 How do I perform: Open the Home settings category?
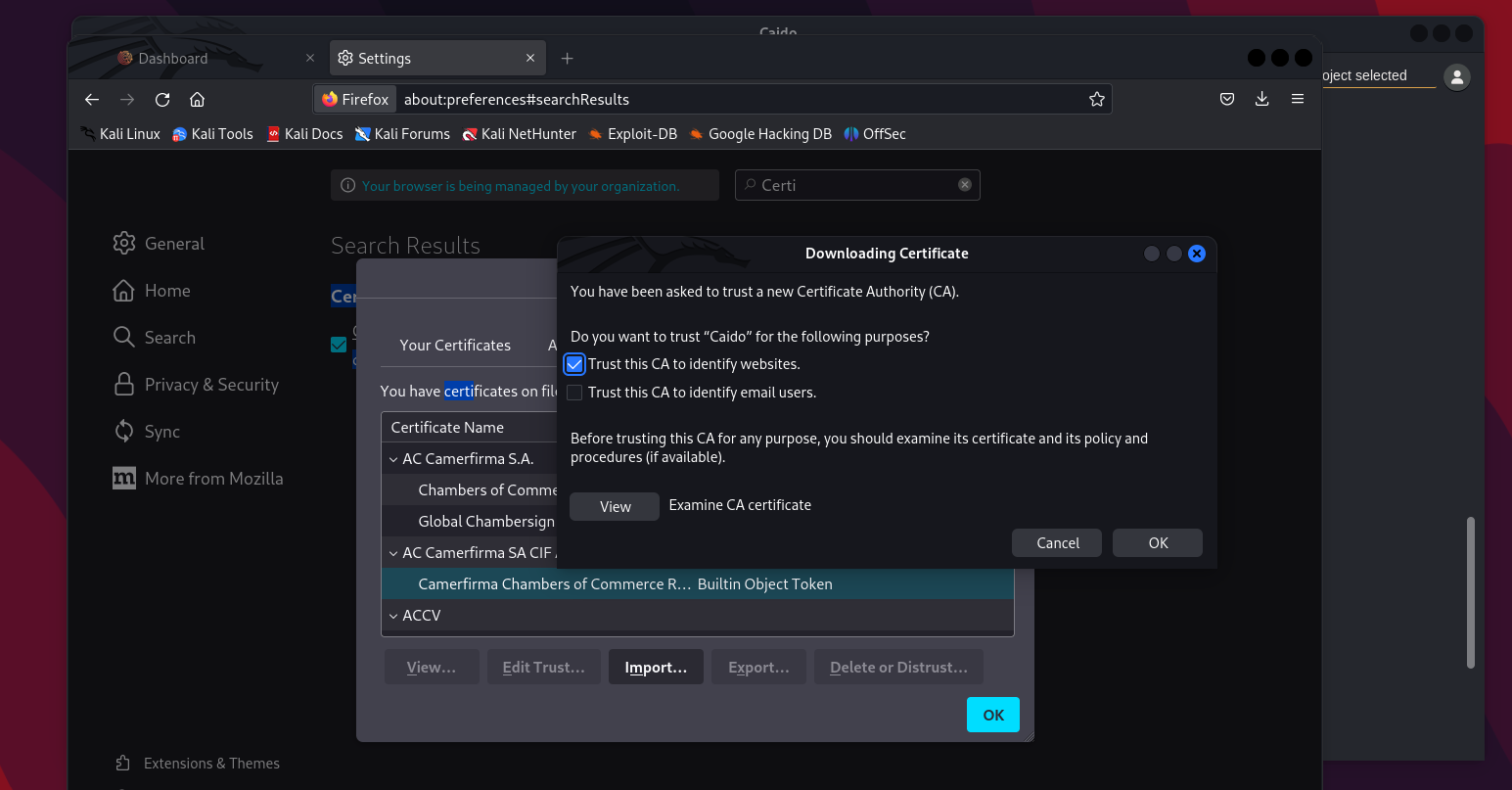[x=152, y=291]
